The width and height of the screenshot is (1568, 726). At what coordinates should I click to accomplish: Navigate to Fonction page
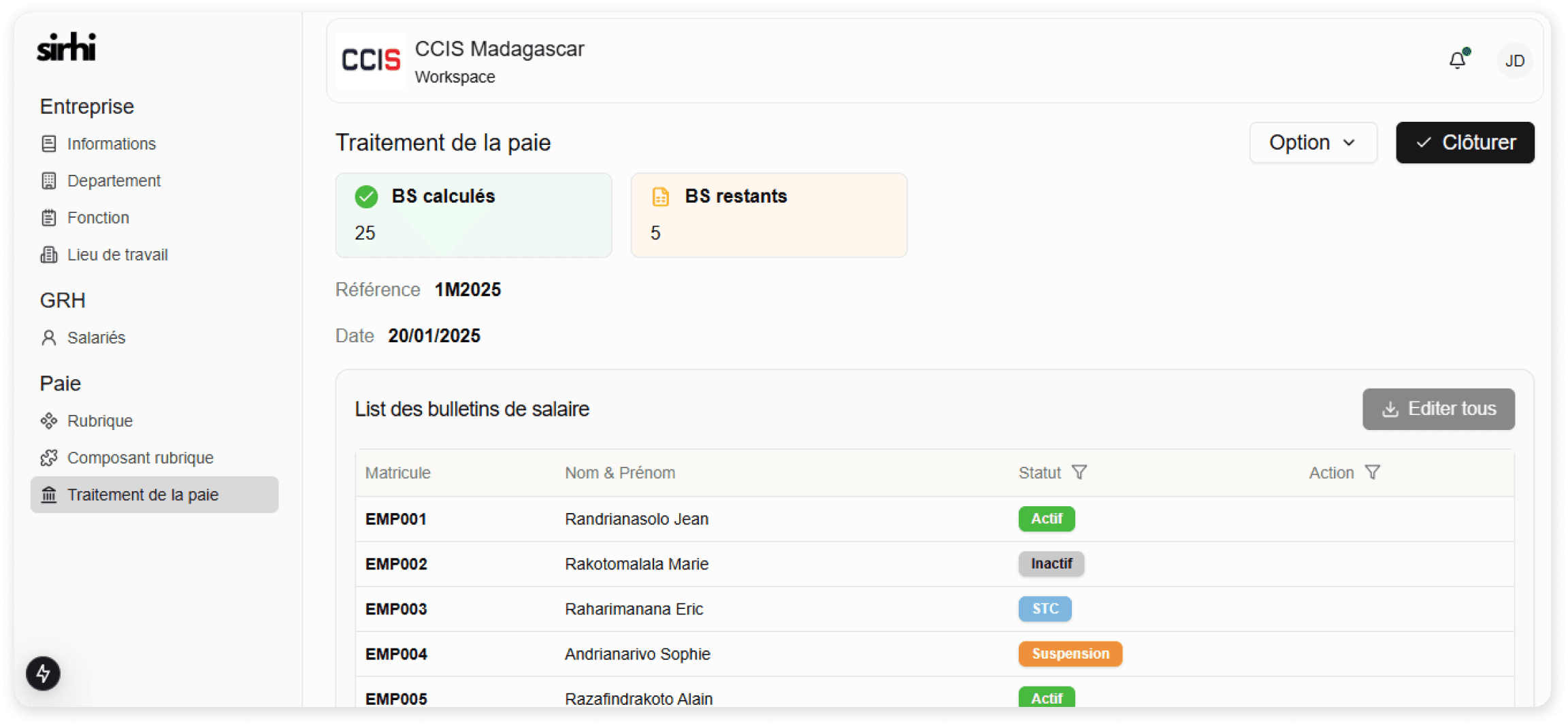(x=98, y=218)
